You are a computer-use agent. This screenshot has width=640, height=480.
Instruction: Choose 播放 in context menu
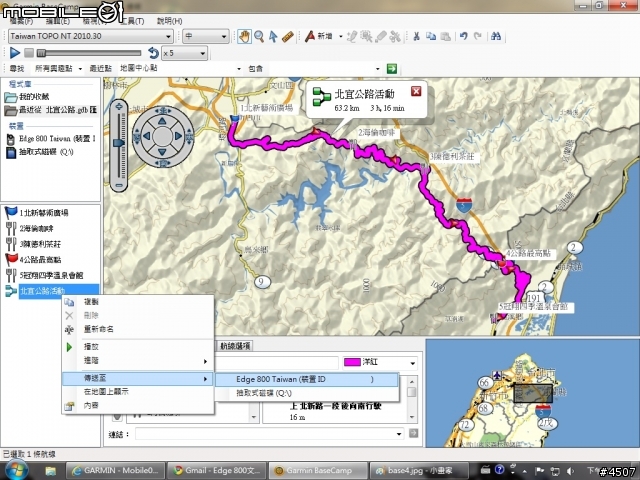click(138, 347)
